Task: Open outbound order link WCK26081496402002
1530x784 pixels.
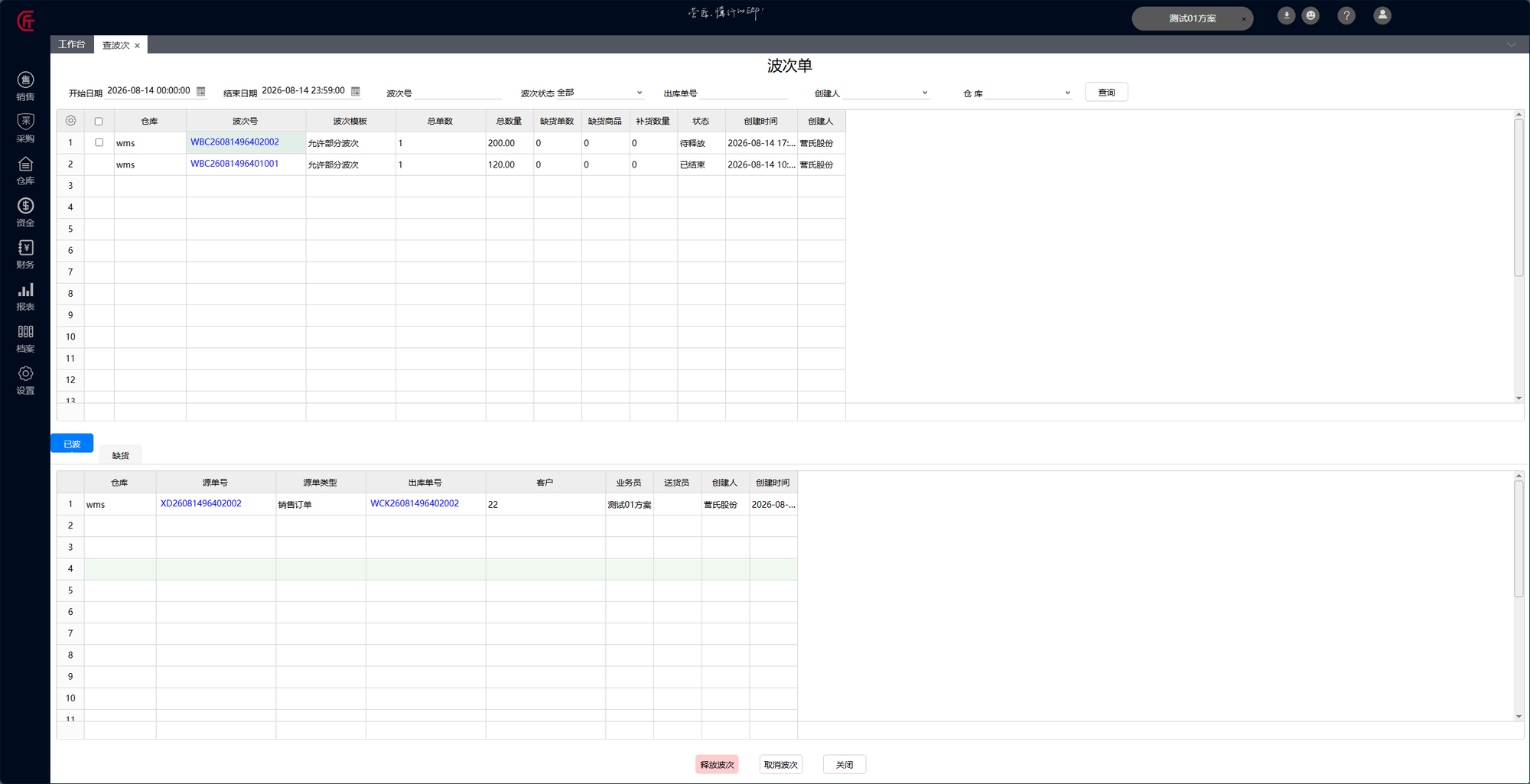Action: 415,503
